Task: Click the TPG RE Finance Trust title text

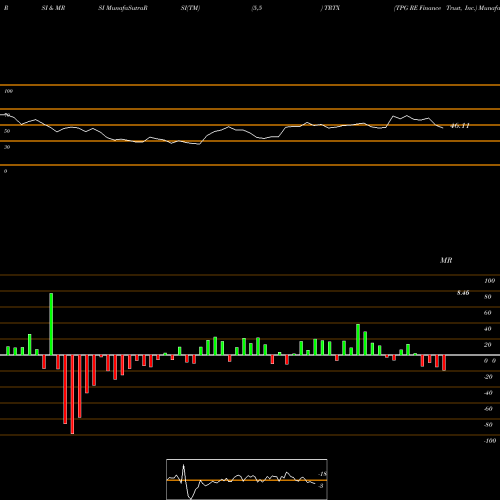Action: (x=435, y=8)
